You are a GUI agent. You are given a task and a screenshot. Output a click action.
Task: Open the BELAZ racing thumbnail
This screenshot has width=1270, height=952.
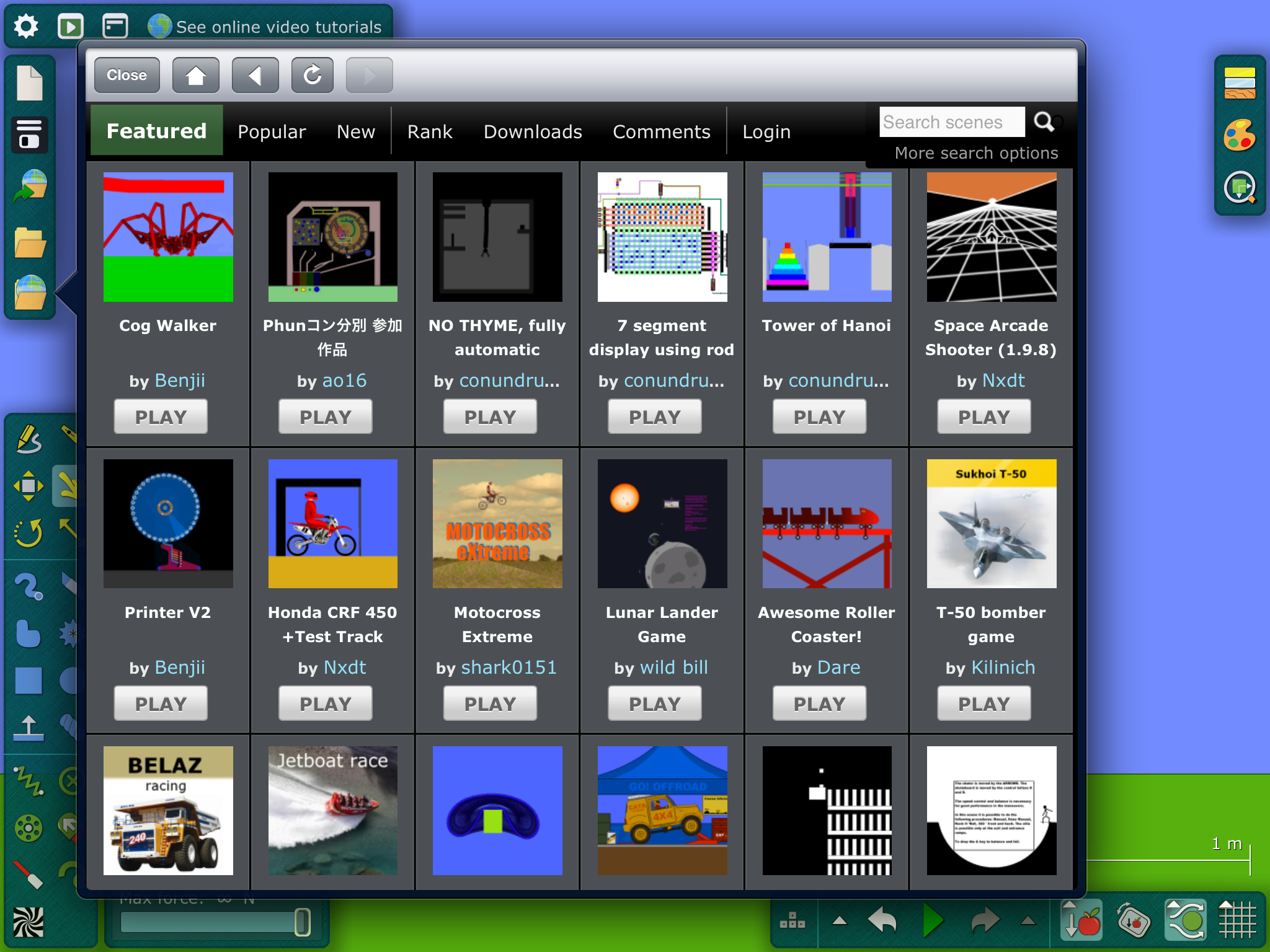coord(168,811)
